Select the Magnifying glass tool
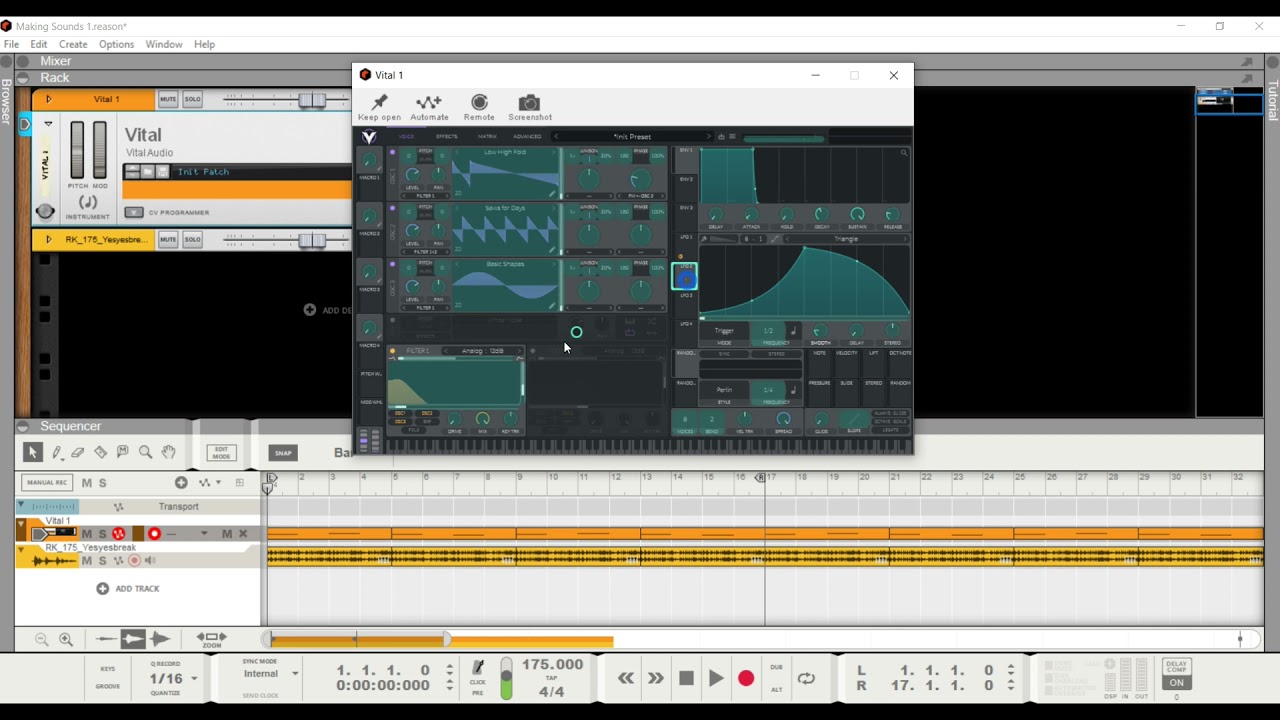This screenshot has width=1280, height=720. click(145, 453)
